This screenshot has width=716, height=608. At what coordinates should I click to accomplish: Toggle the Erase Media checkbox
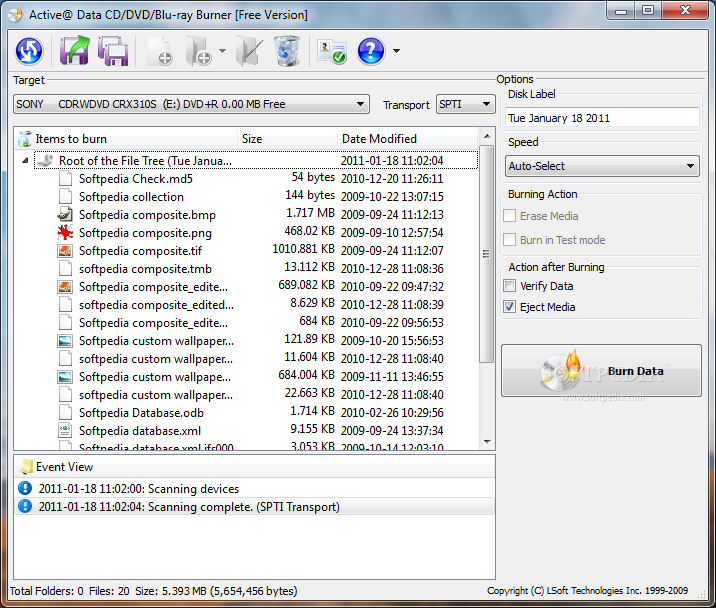[x=510, y=216]
